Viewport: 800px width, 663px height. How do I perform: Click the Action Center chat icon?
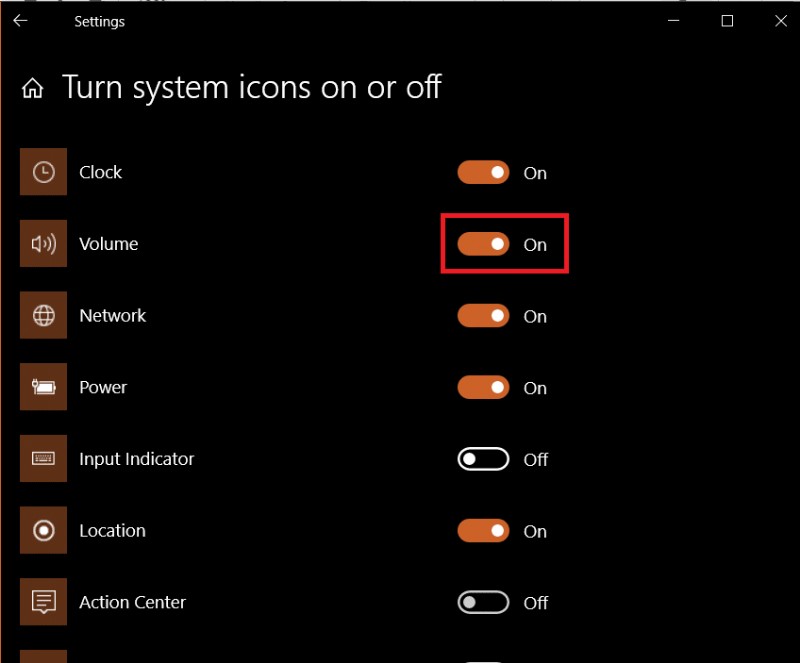43,602
